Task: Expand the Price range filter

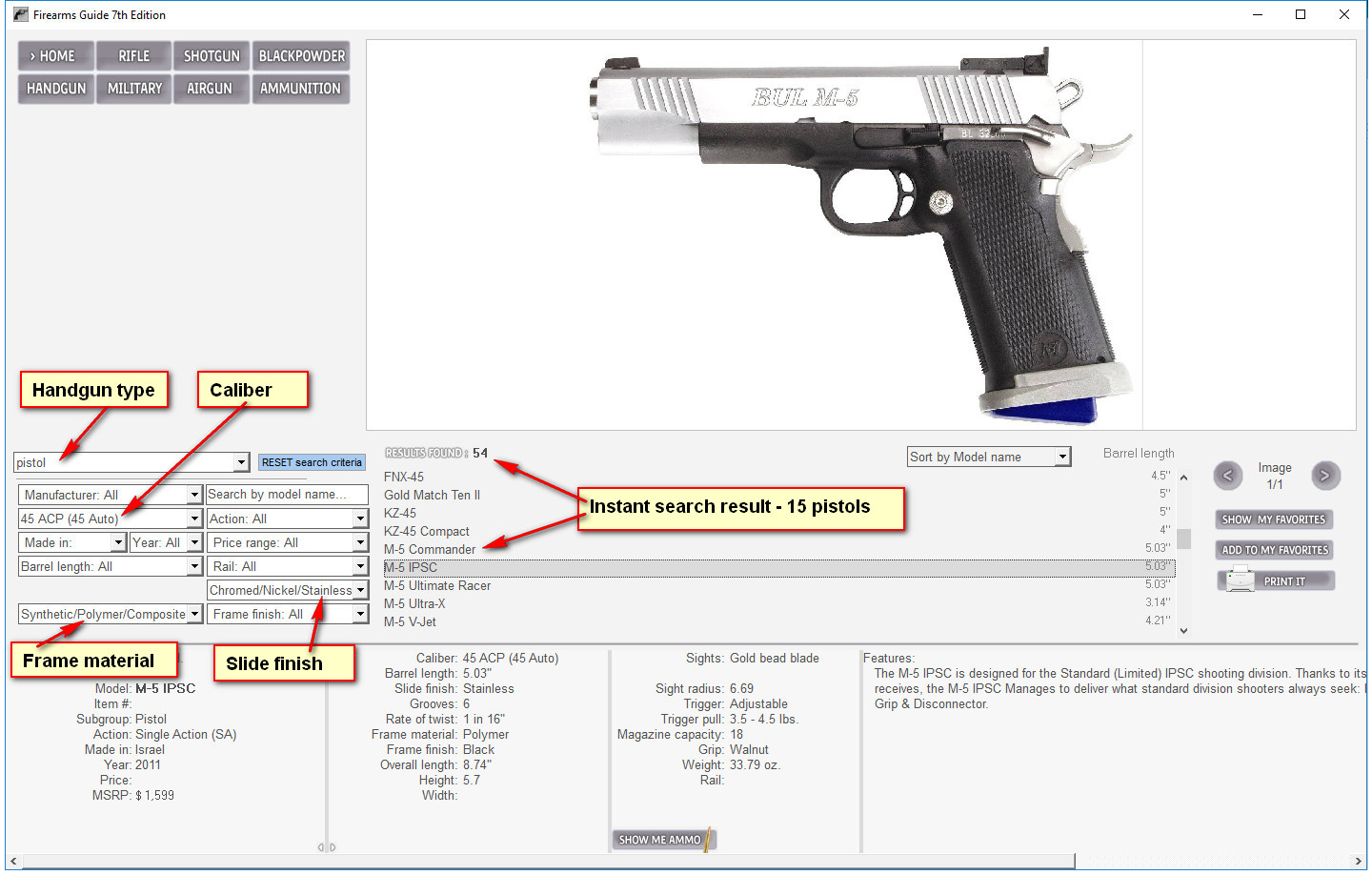Action: 360,542
